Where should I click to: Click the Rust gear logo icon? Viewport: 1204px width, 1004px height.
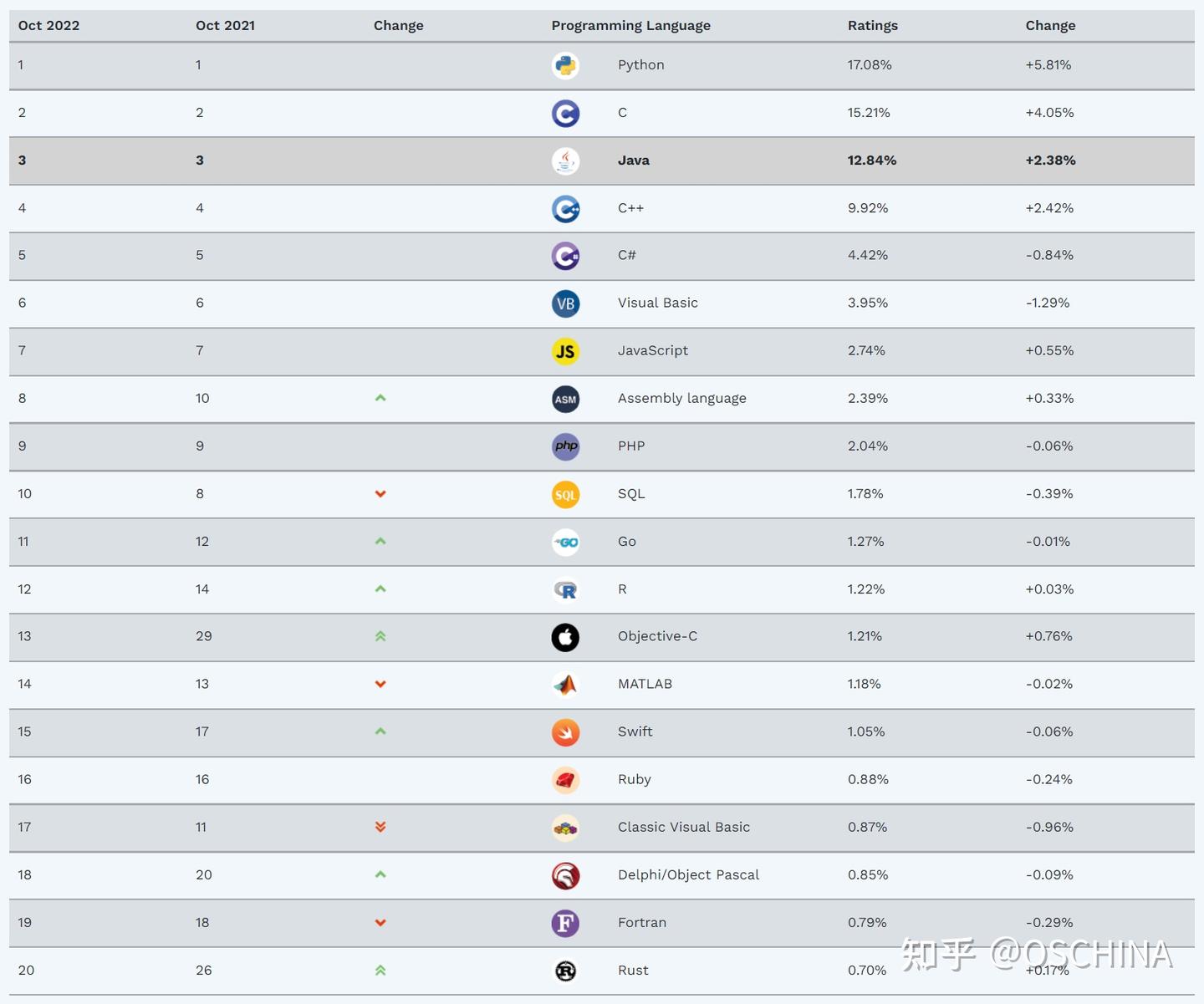coord(566,971)
